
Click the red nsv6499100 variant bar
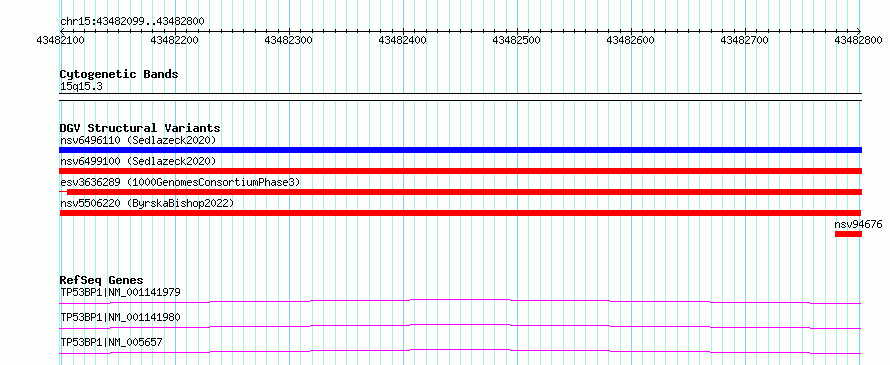click(460, 171)
